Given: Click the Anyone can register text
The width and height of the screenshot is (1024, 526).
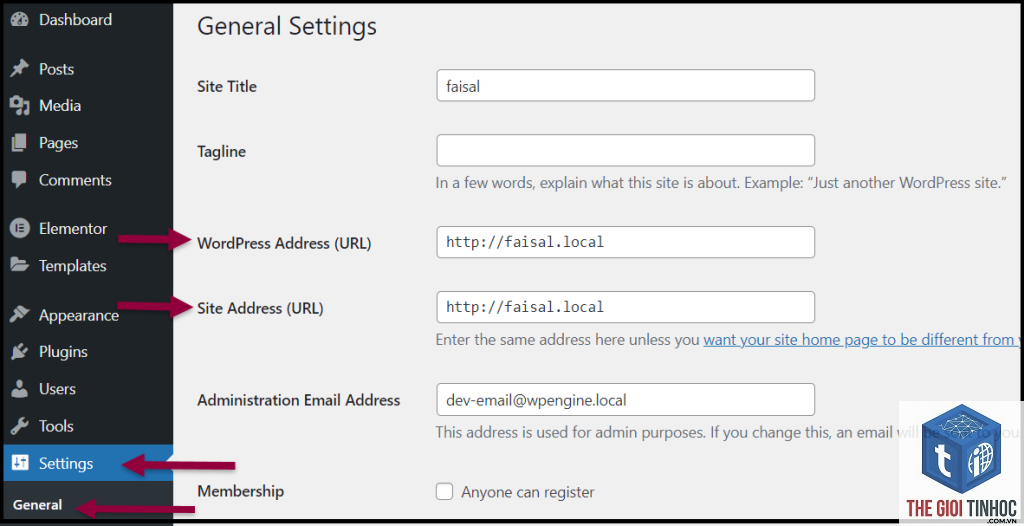Looking at the screenshot, I should click(528, 492).
